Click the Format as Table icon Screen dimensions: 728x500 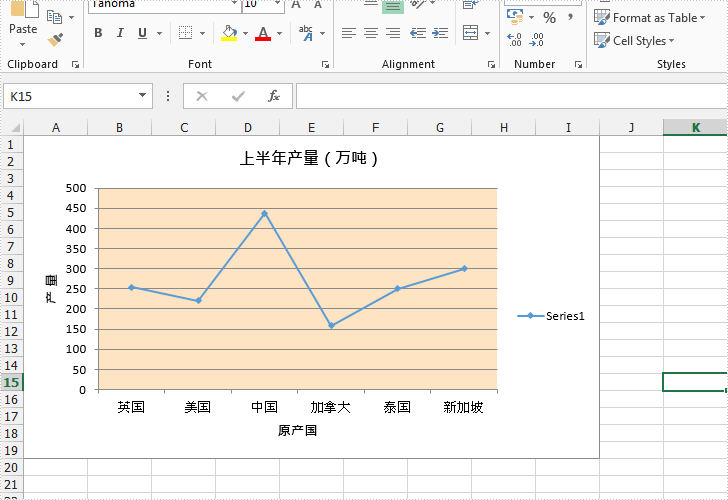tap(602, 17)
